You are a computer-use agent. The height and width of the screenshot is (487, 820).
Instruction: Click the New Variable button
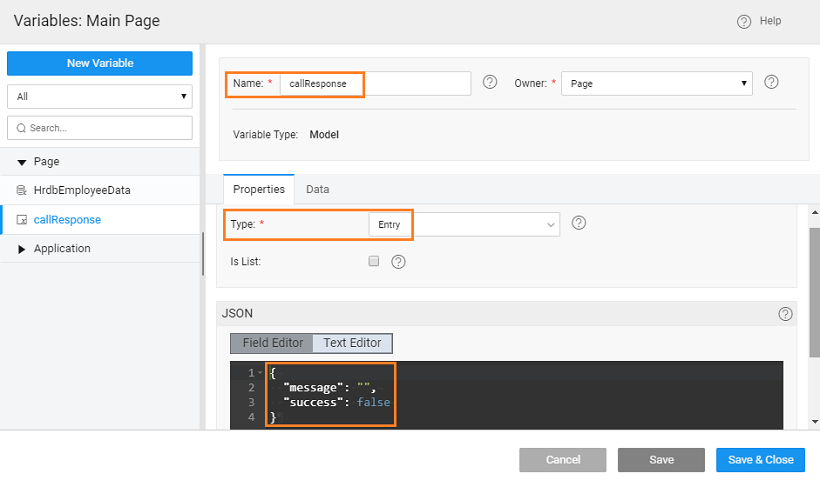pos(99,63)
